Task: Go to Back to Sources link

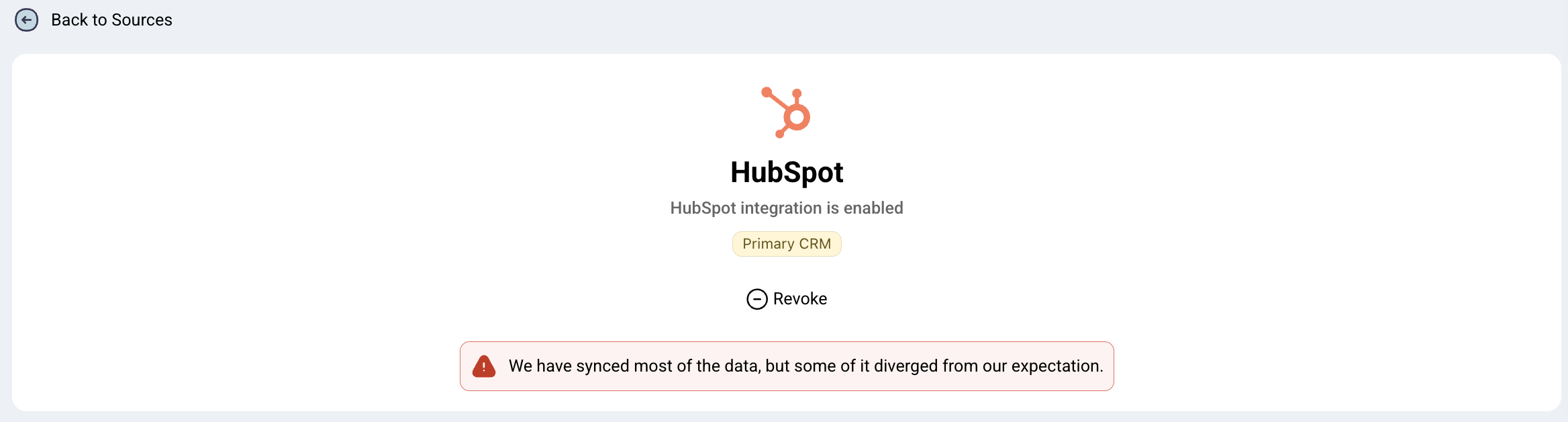Action: 111,20
